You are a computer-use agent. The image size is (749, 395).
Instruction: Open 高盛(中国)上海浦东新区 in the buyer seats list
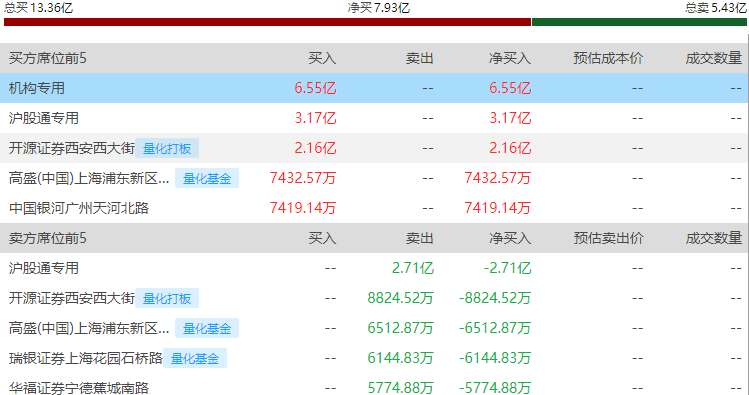pyautogui.click(x=89, y=178)
